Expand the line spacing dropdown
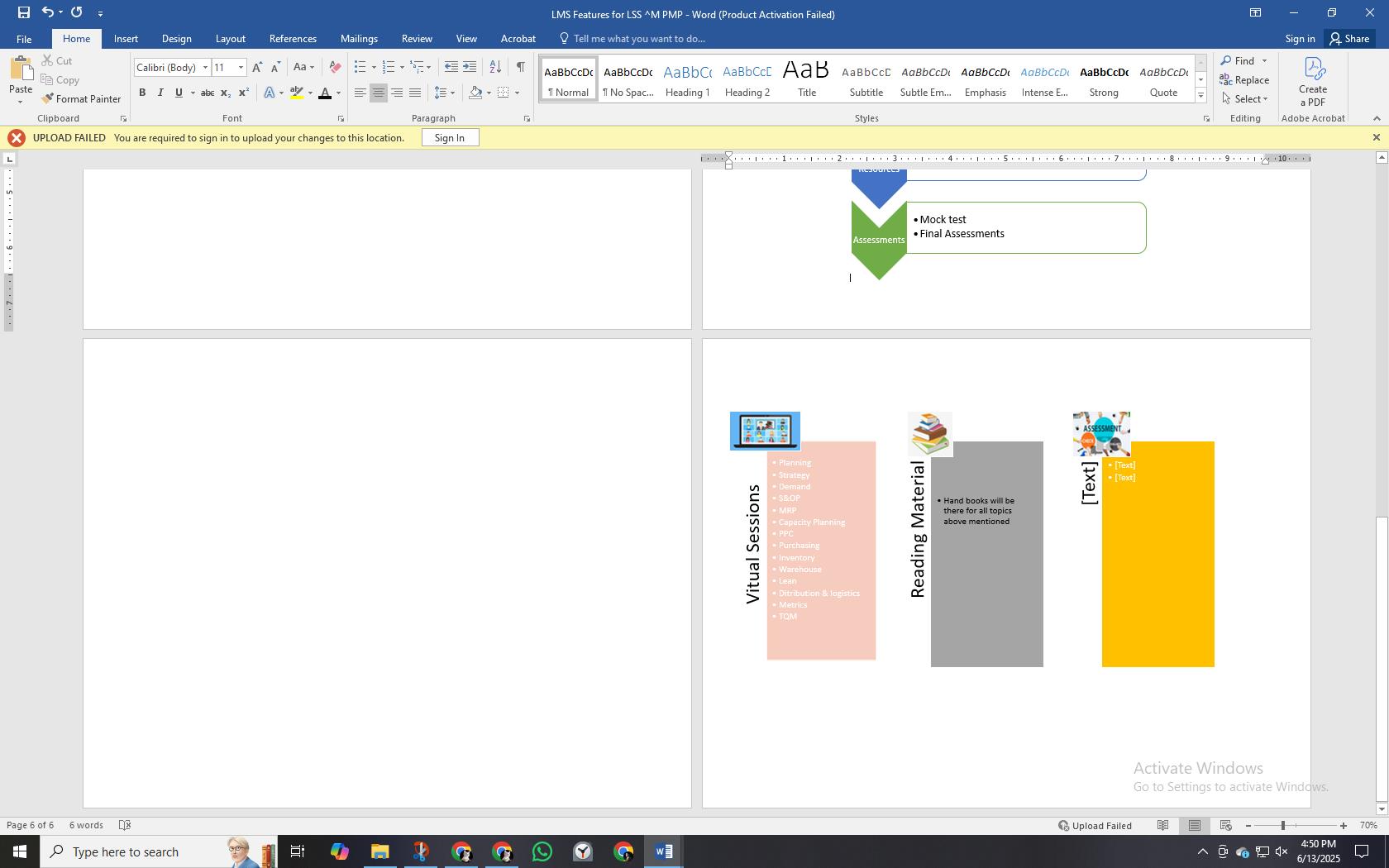The image size is (1389, 868). tap(452, 93)
